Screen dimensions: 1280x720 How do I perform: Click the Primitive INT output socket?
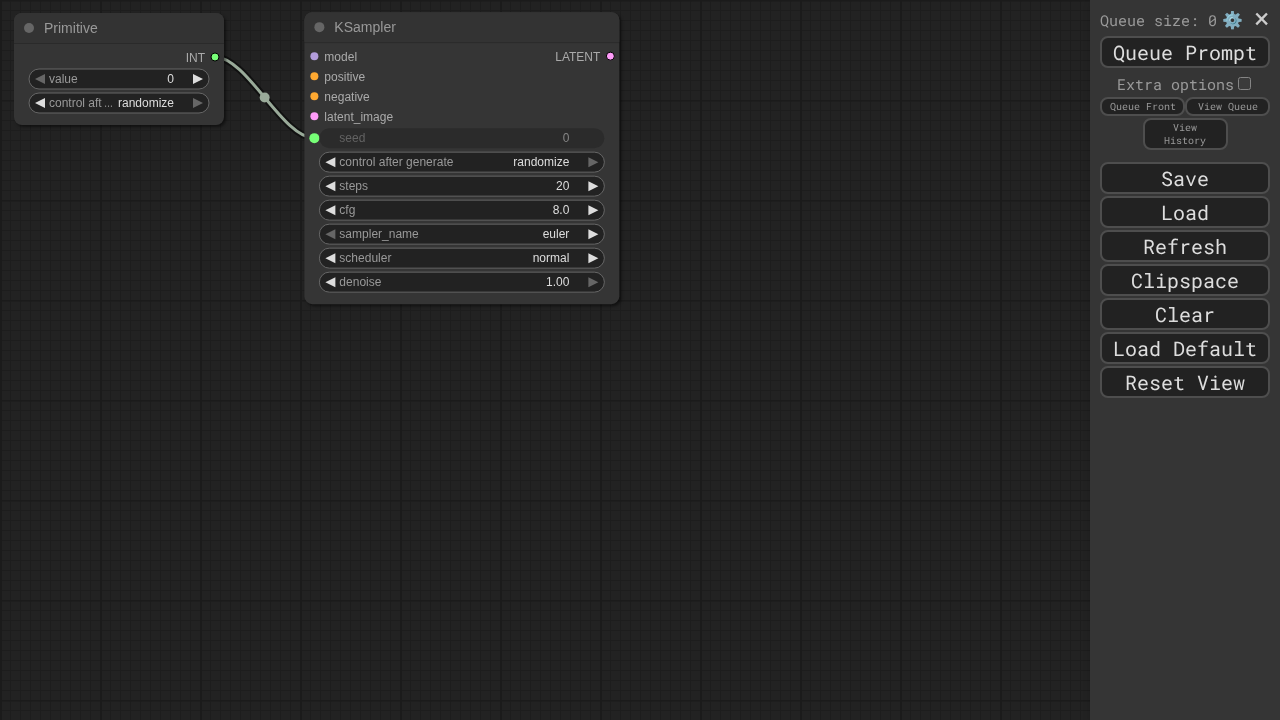(215, 58)
